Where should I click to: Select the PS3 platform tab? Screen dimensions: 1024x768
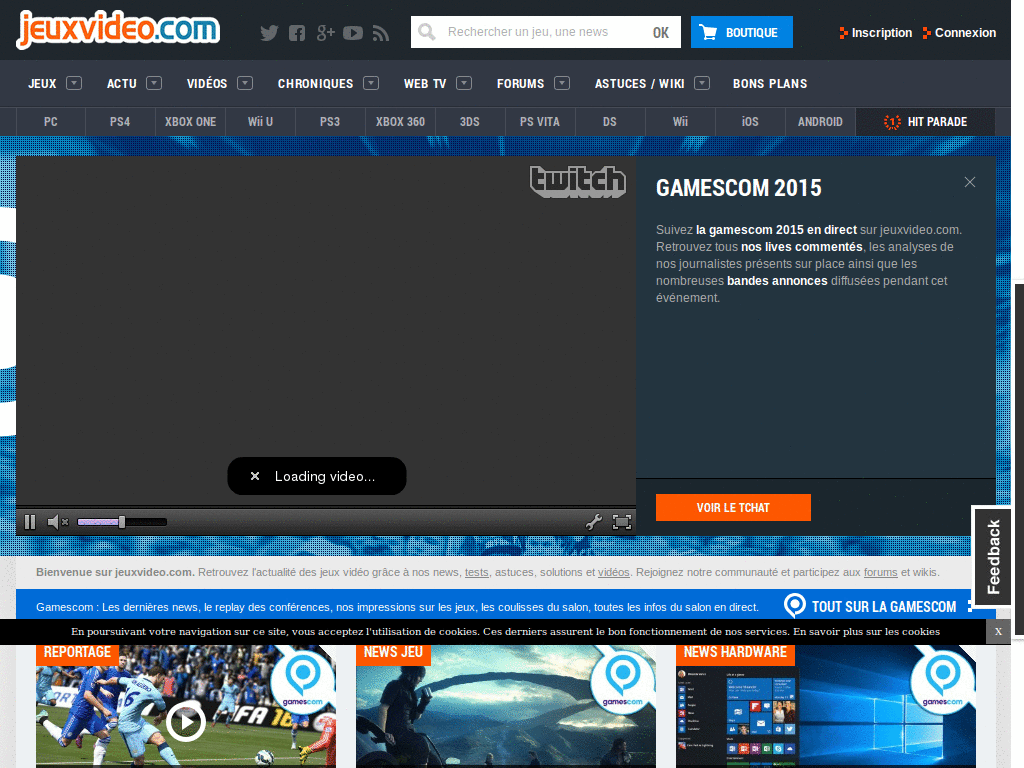(x=330, y=121)
